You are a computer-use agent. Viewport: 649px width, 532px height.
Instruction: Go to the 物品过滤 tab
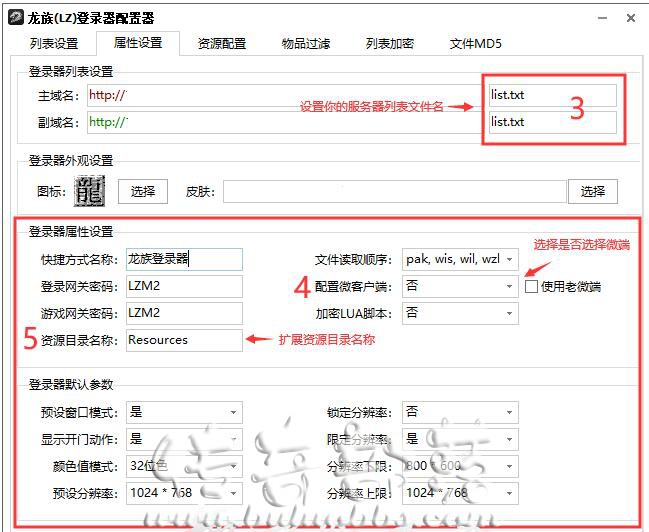tap(306, 43)
